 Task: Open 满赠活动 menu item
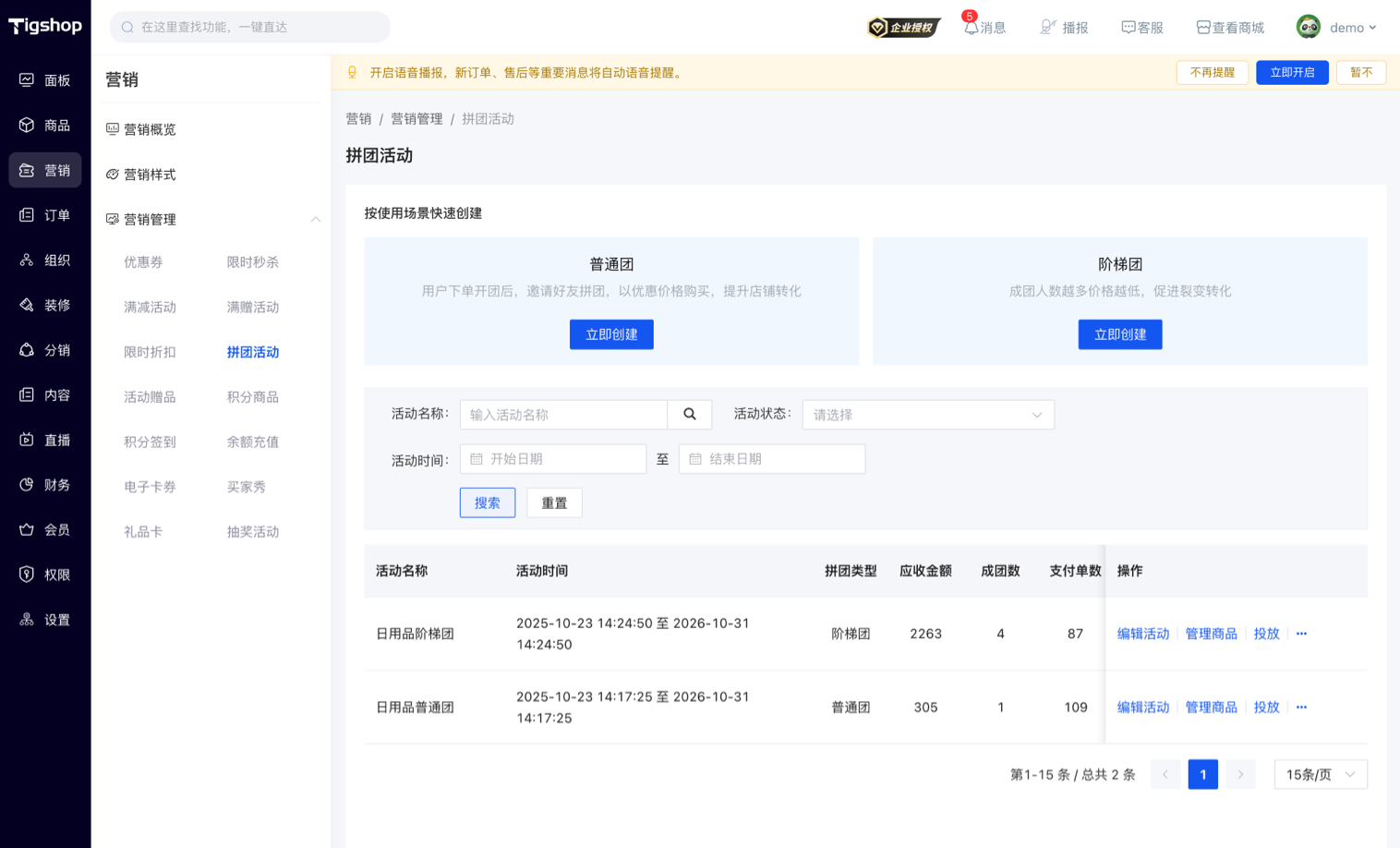(253, 307)
